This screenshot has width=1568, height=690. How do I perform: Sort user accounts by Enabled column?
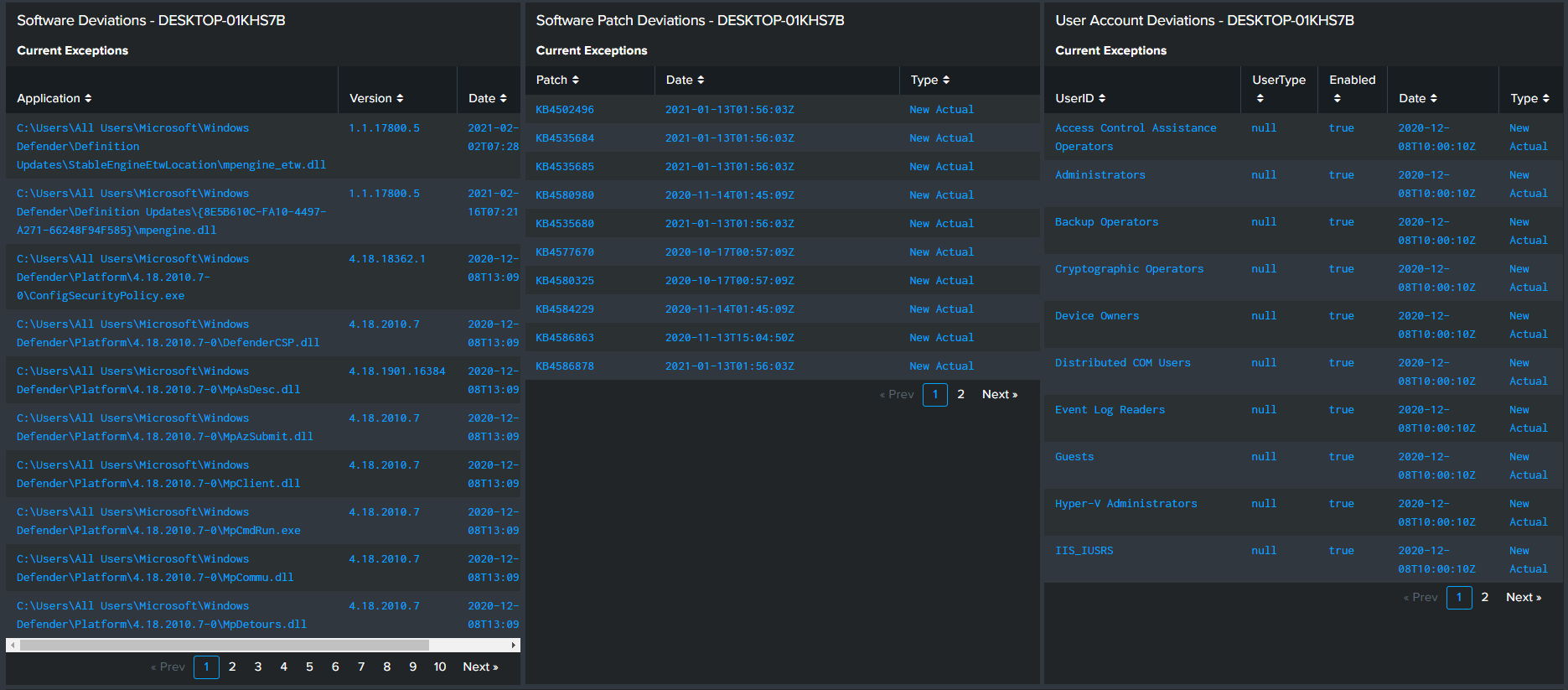coord(1352,89)
